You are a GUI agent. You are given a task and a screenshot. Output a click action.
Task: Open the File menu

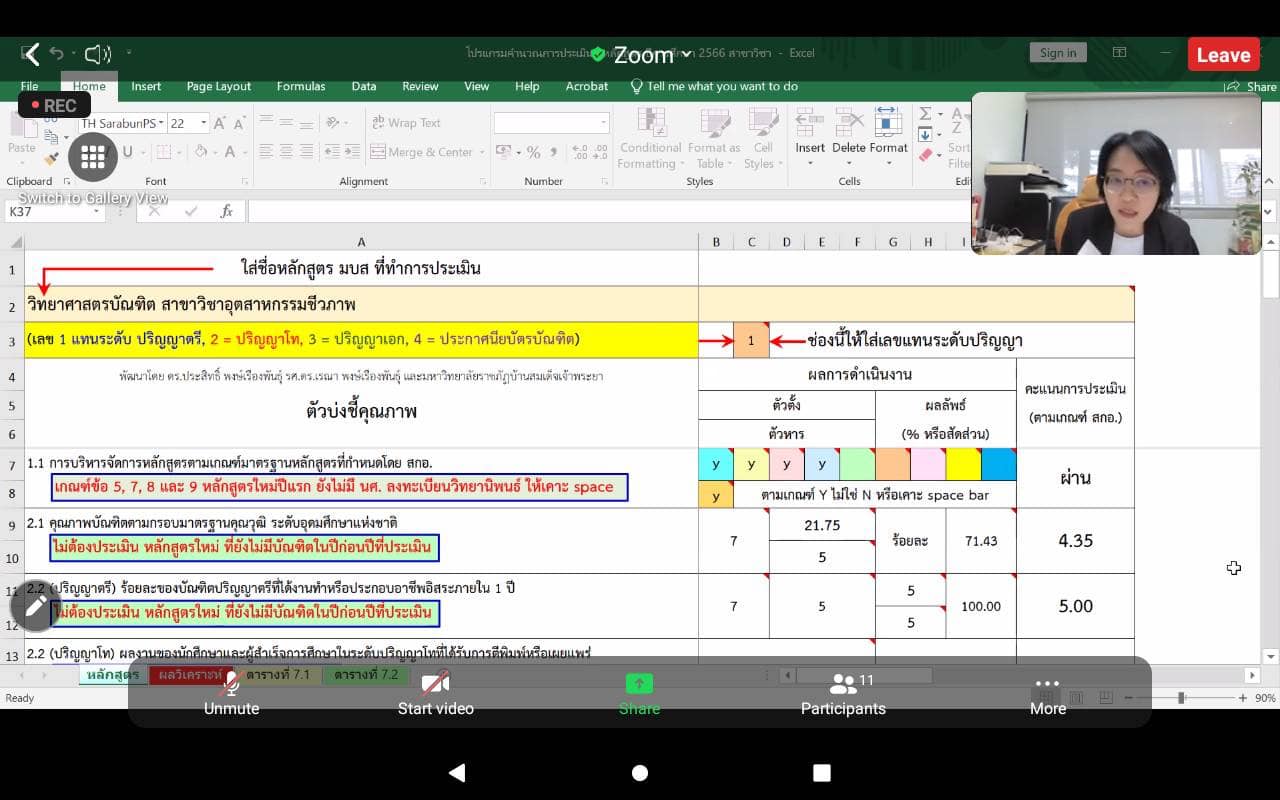pos(30,86)
